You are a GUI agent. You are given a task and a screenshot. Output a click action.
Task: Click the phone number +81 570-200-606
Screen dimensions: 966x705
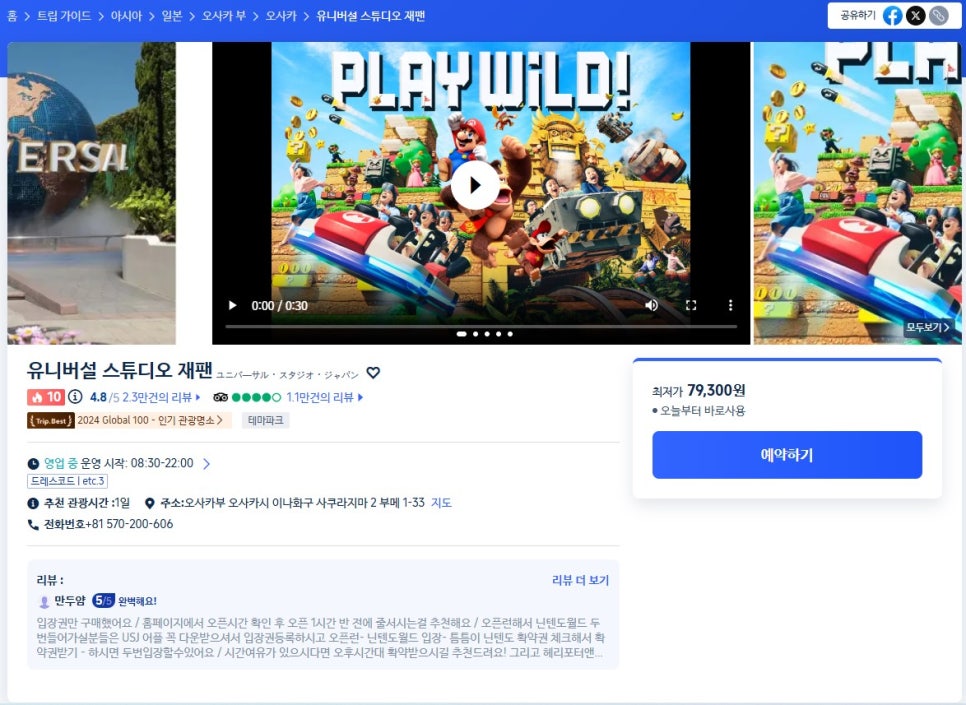129,524
